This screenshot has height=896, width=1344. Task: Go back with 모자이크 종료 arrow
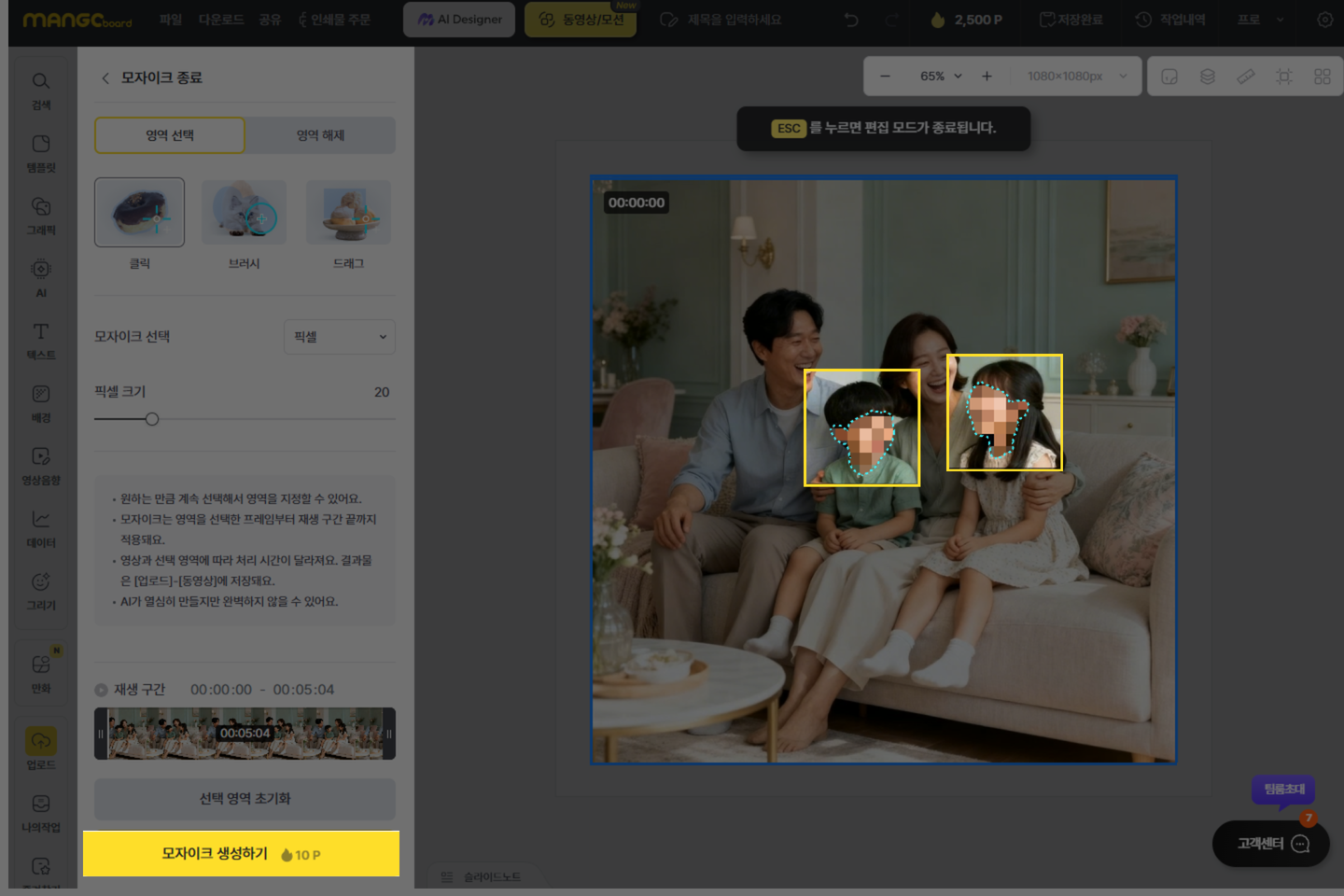click(105, 77)
